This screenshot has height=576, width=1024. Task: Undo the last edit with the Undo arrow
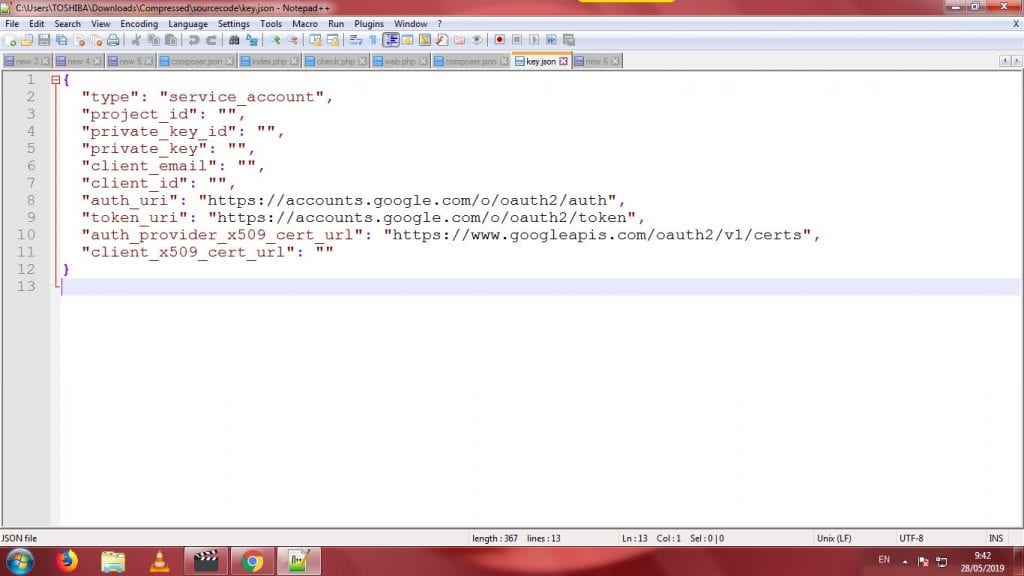tap(193, 40)
